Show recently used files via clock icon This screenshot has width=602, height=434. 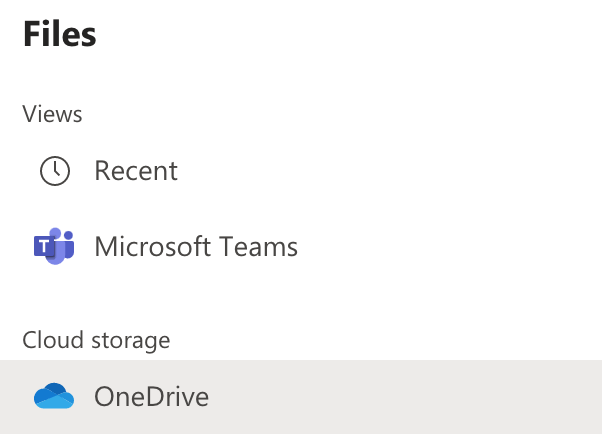55,171
